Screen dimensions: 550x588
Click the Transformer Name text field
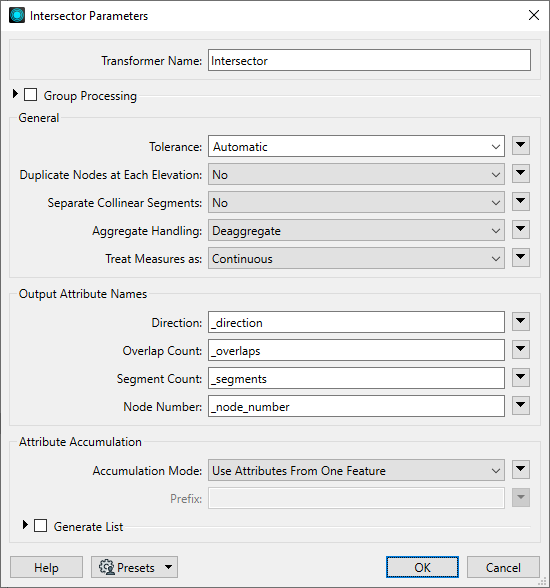369,60
